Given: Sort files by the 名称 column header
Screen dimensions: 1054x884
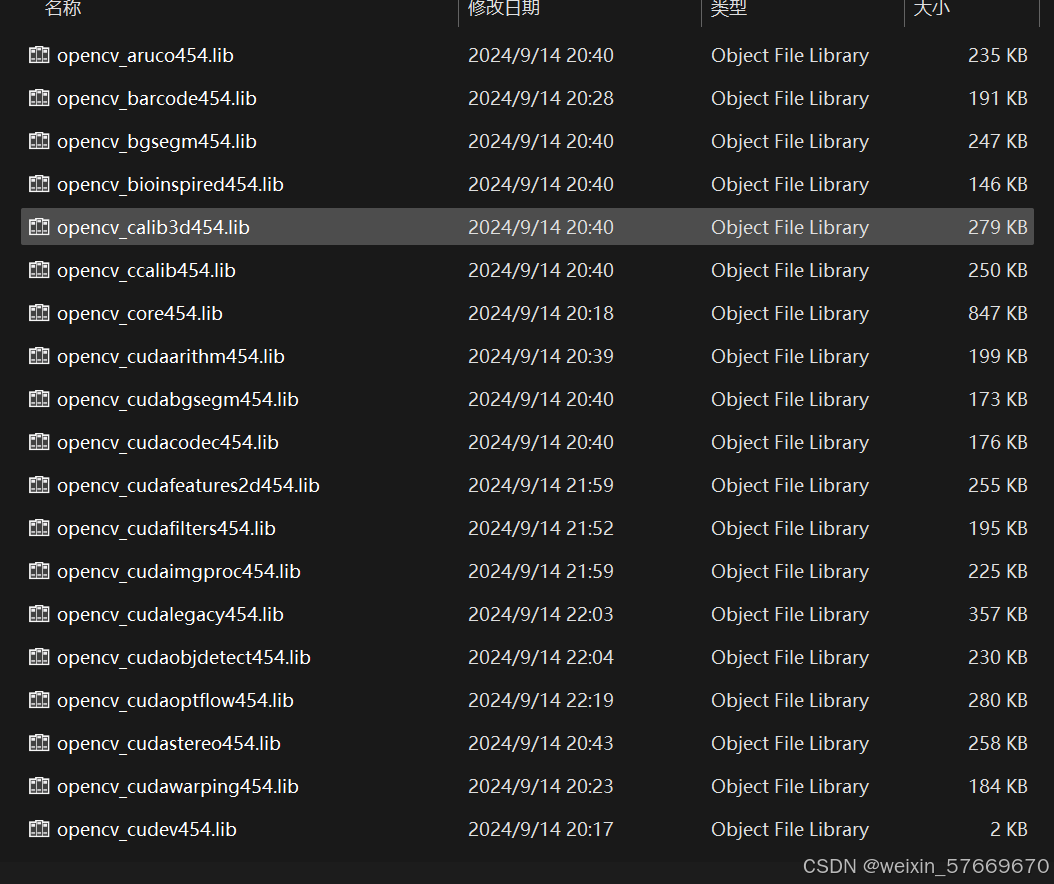Looking at the screenshot, I should [x=62, y=10].
